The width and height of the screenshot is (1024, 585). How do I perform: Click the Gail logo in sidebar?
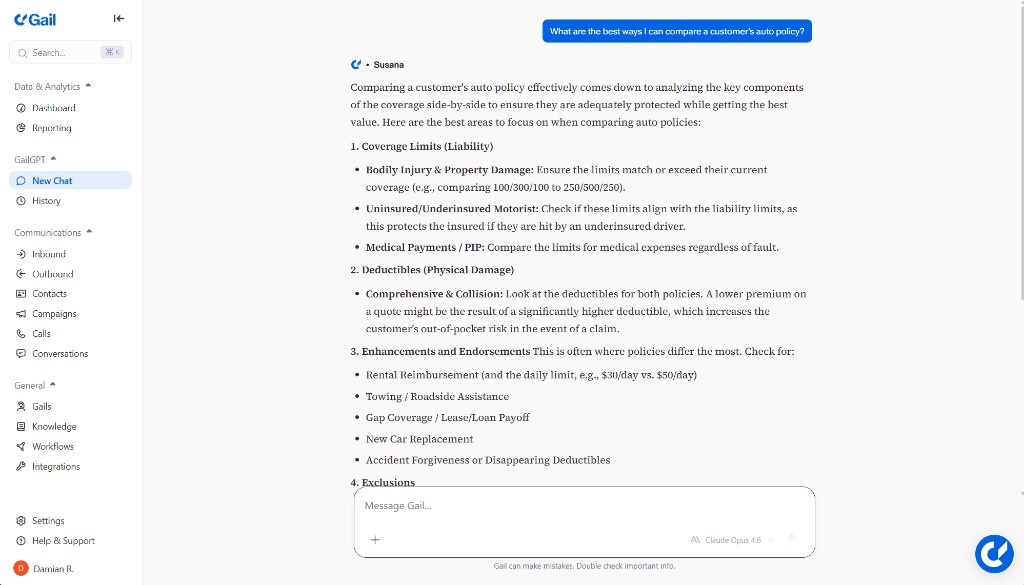36,19
